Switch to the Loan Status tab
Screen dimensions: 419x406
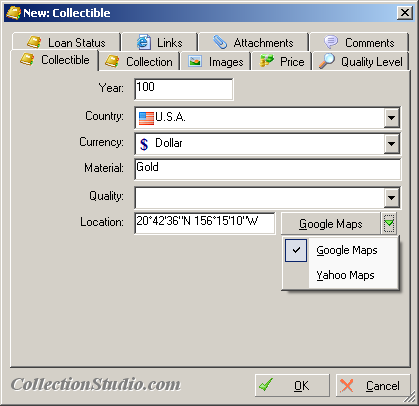66,42
